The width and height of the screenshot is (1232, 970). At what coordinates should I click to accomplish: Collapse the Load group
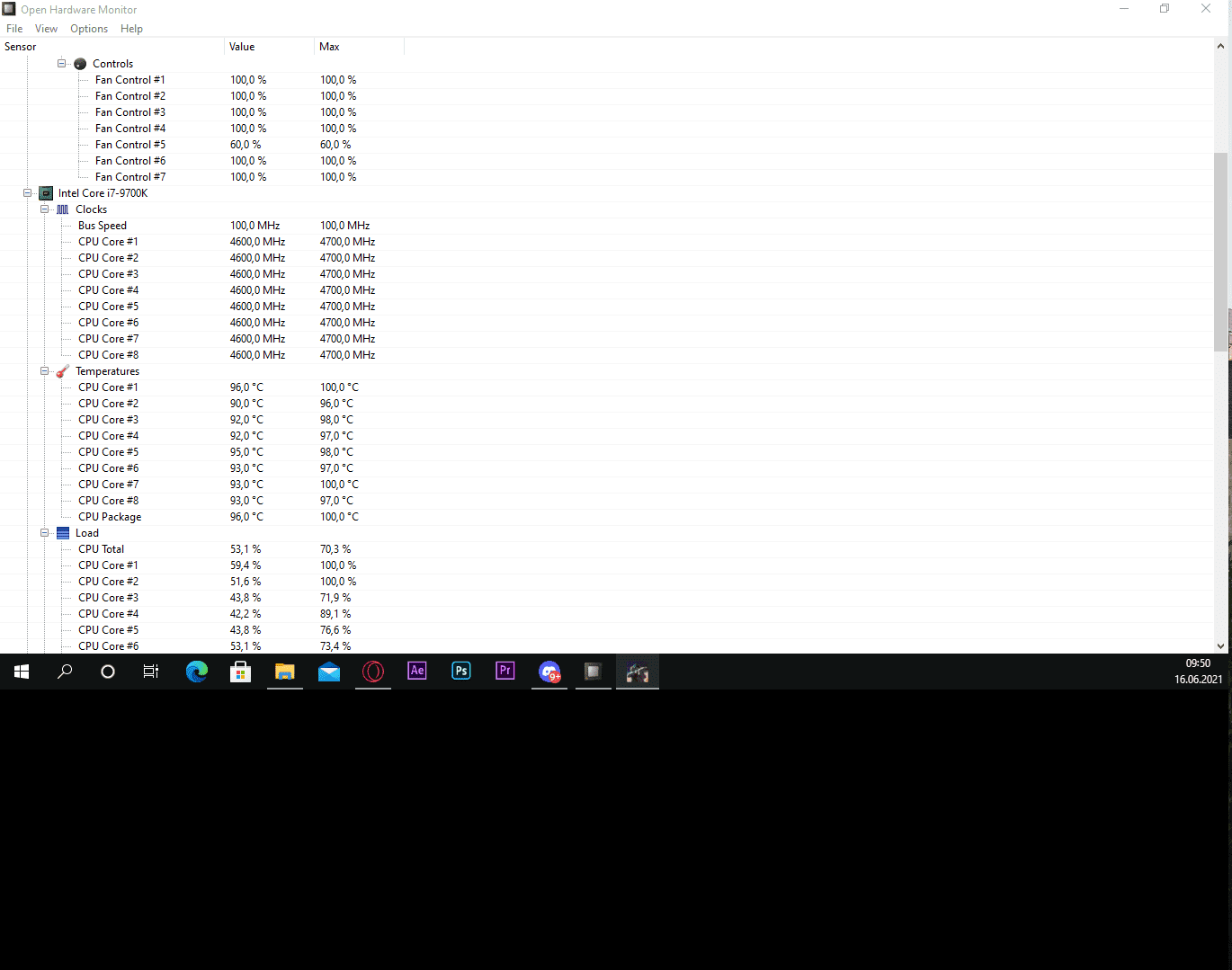(45, 533)
